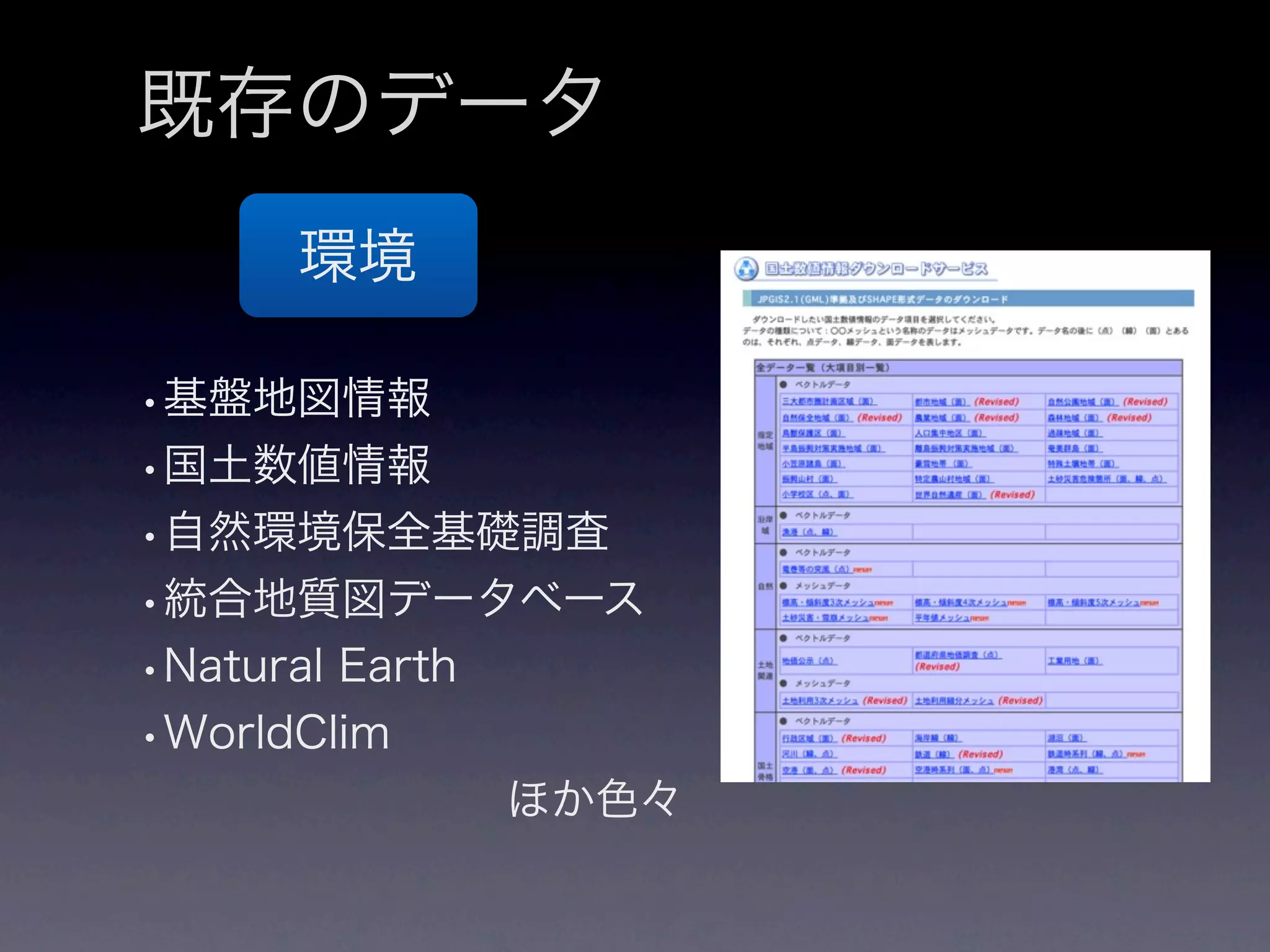Open the 竜巻等の突風(点) link
The width and height of the screenshot is (1270, 952).
coord(817,569)
